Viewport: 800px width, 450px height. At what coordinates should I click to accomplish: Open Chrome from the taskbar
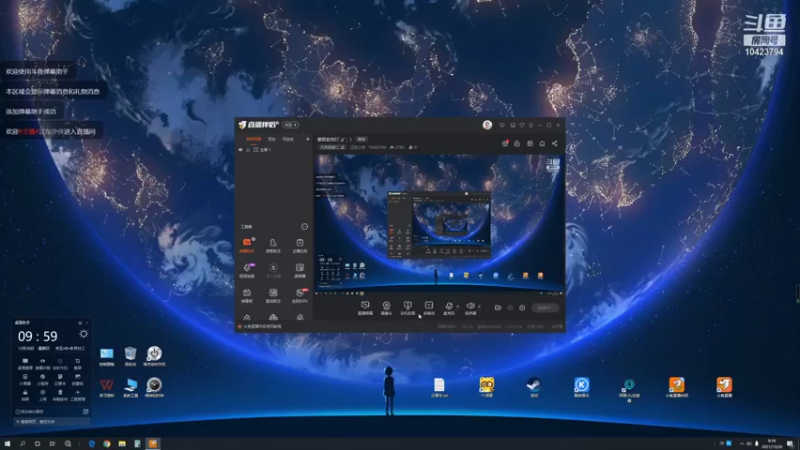coord(107,444)
